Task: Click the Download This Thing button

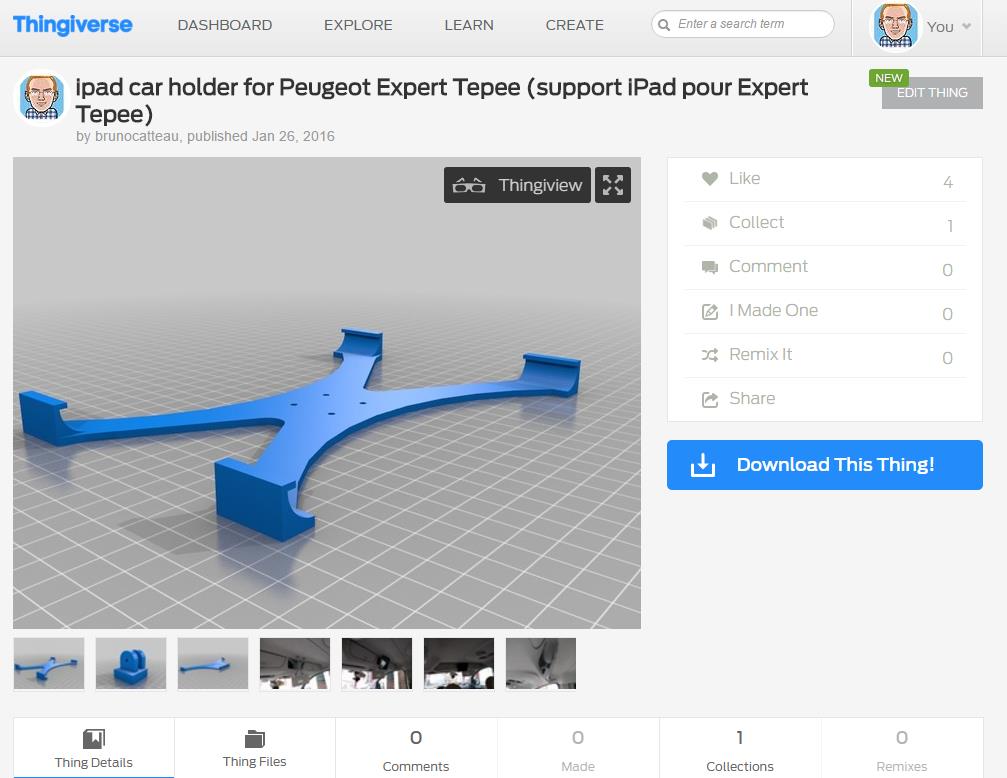Action: tap(825, 464)
